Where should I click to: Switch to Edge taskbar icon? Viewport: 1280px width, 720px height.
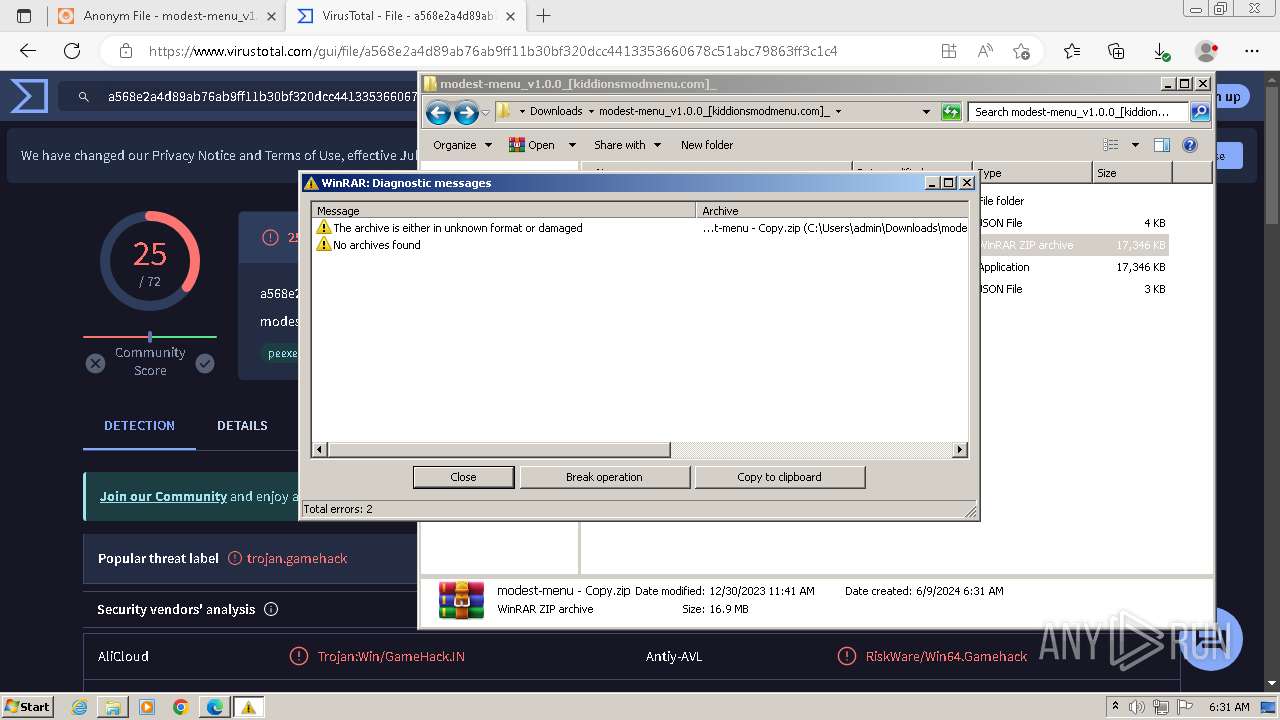tap(215, 707)
